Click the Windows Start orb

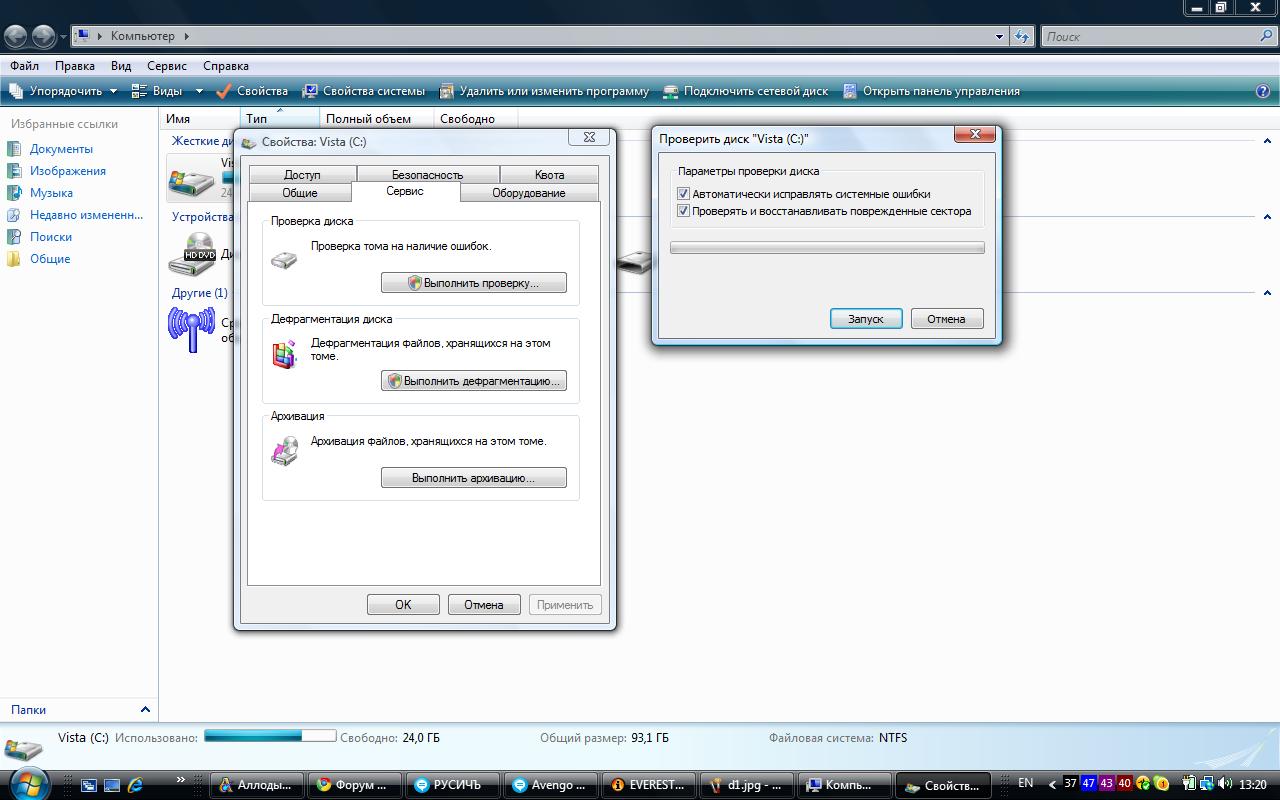tap(27, 783)
